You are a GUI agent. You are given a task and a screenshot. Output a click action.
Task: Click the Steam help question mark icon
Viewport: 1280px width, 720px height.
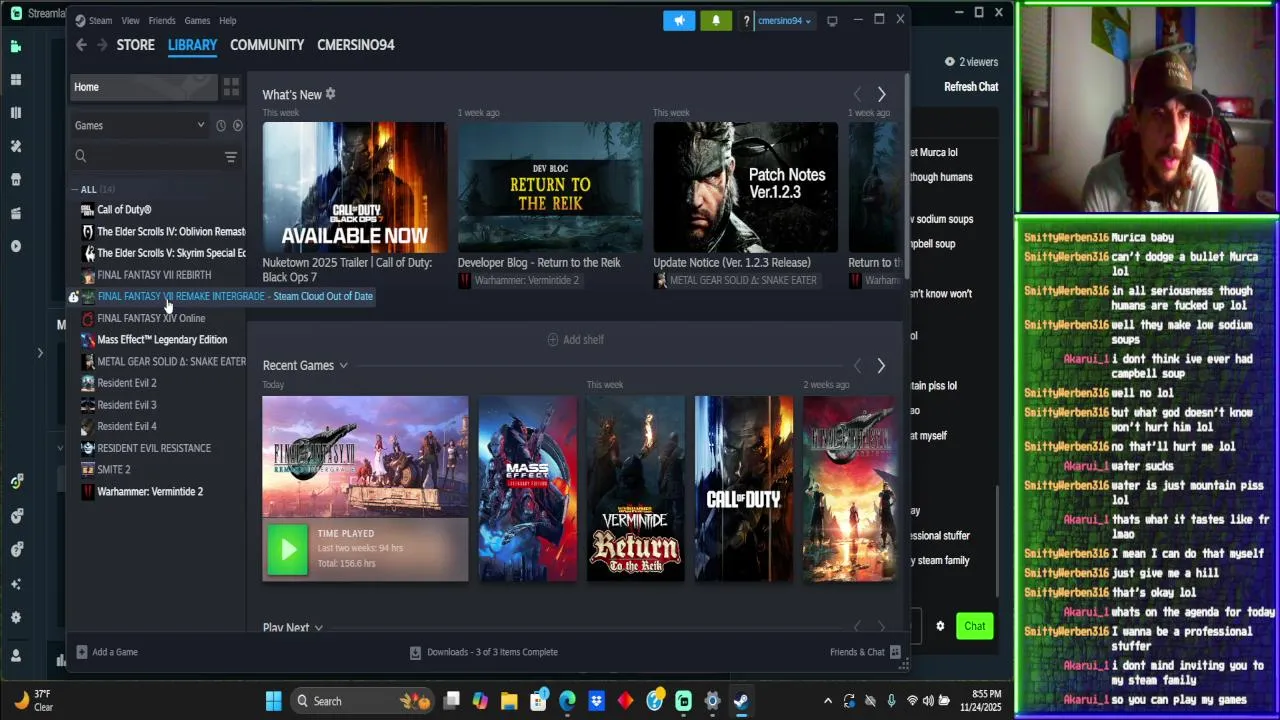tap(746, 21)
